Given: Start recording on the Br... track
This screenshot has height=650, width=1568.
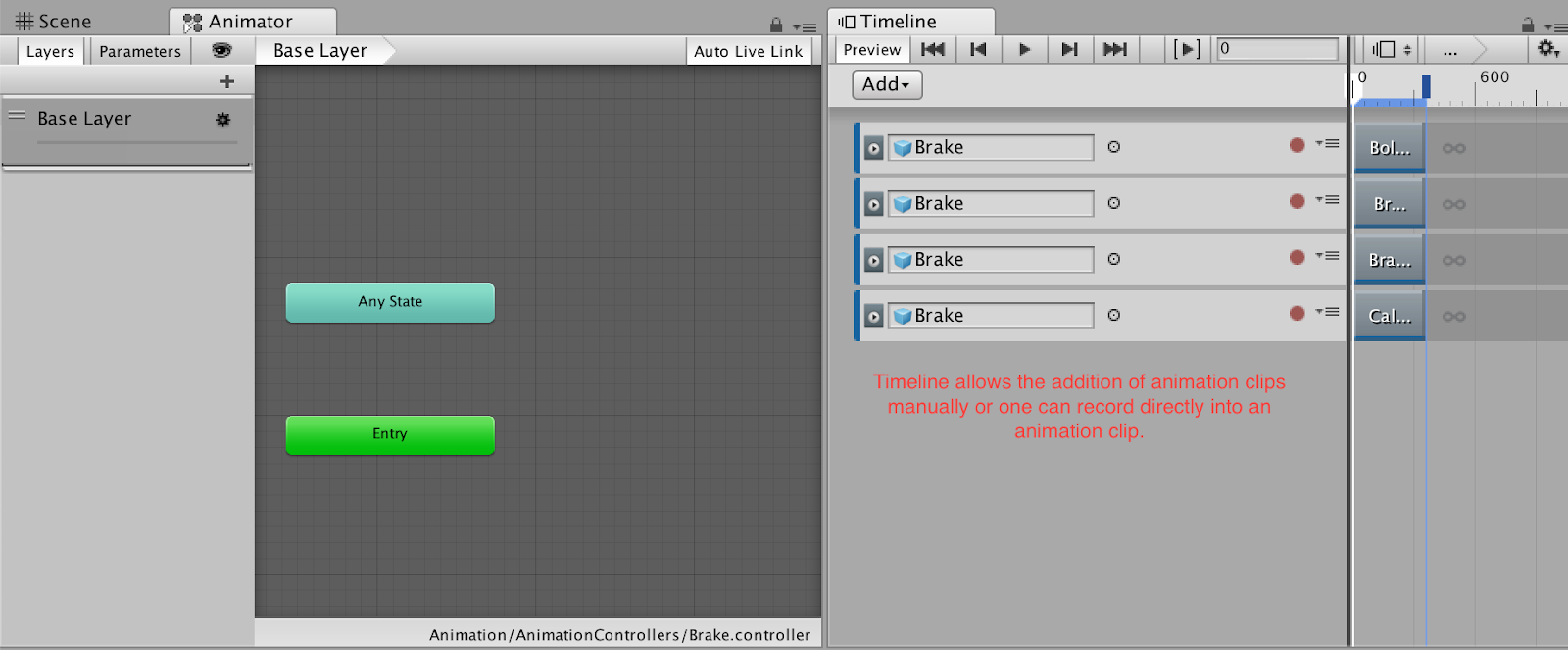Looking at the screenshot, I should (1298, 201).
